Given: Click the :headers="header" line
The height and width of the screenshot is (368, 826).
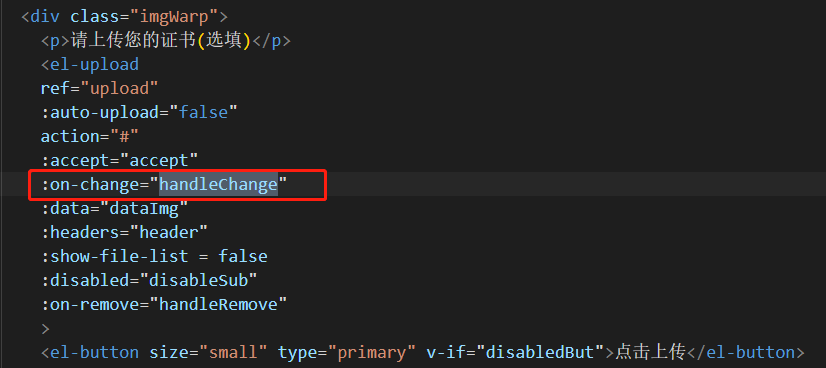Looking at the screenshot, I should (124, 233).
